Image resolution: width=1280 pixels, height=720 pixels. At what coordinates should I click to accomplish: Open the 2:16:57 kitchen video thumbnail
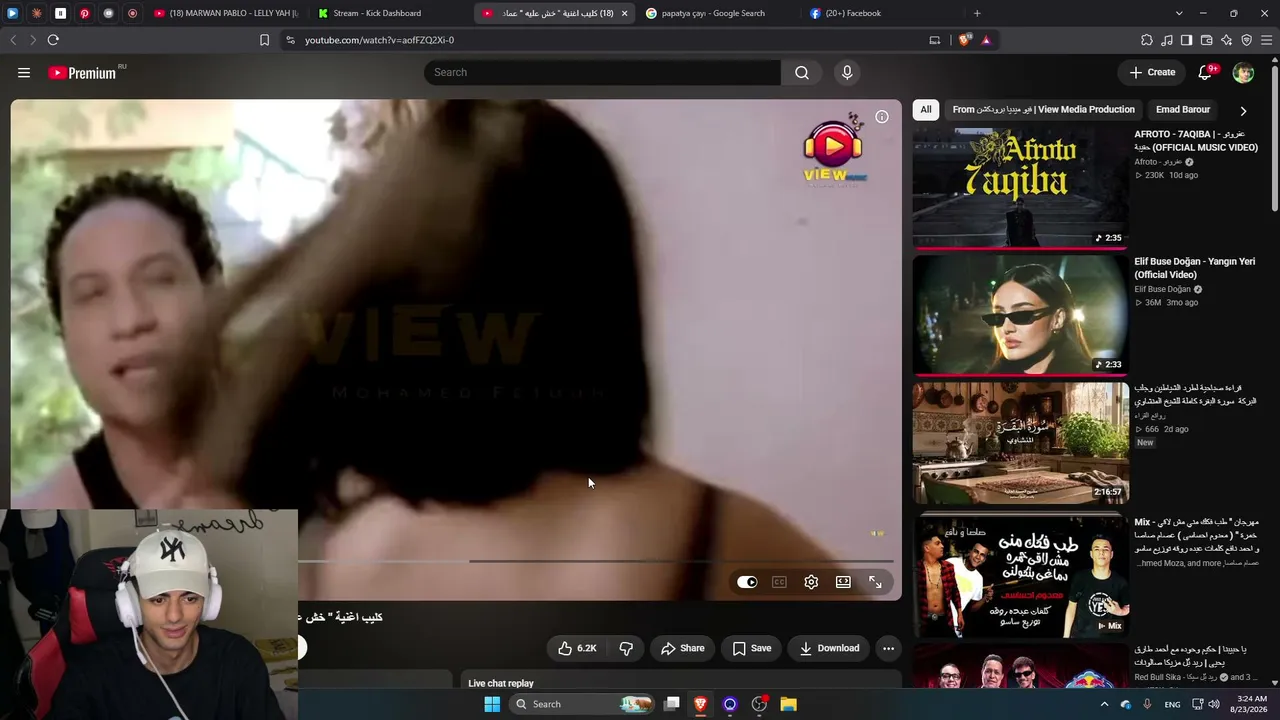click(x=1020, y=443)
